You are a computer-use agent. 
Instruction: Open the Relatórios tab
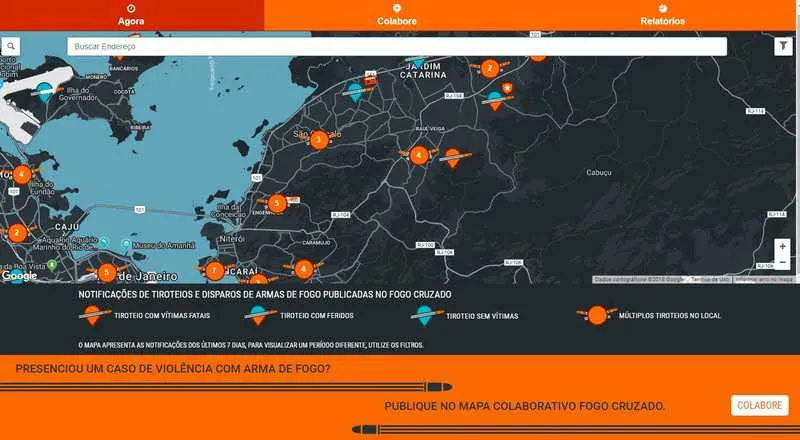coord(663,15)
